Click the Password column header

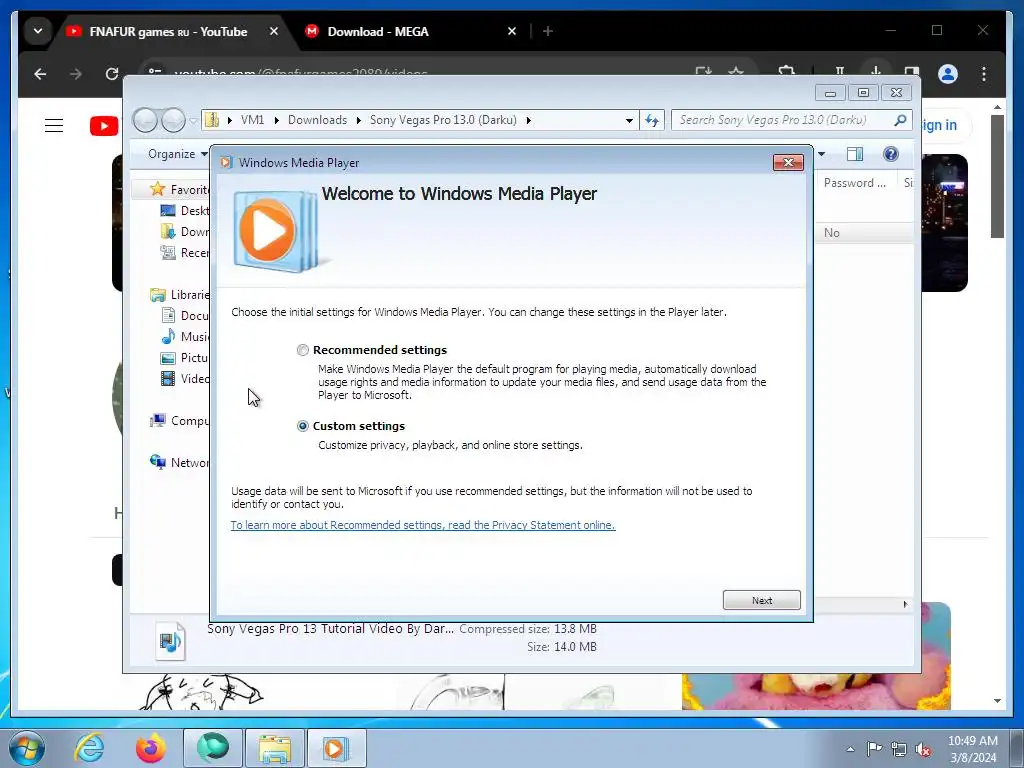(x=855, y=183)
